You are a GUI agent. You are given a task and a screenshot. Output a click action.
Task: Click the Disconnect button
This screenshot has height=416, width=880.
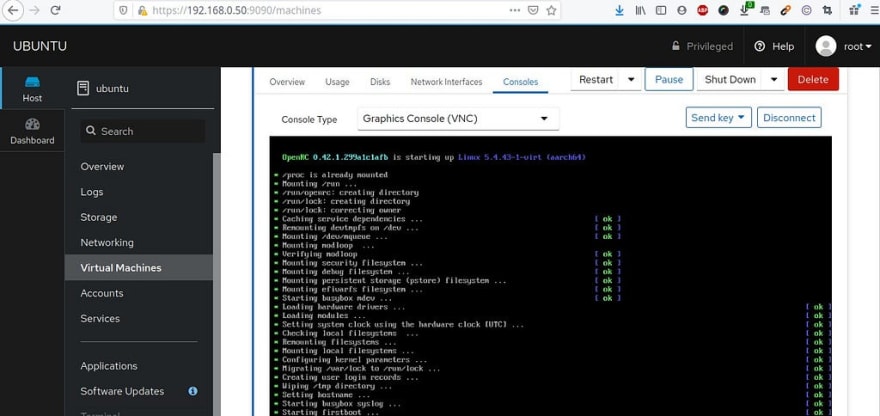[x=789, y=117]
